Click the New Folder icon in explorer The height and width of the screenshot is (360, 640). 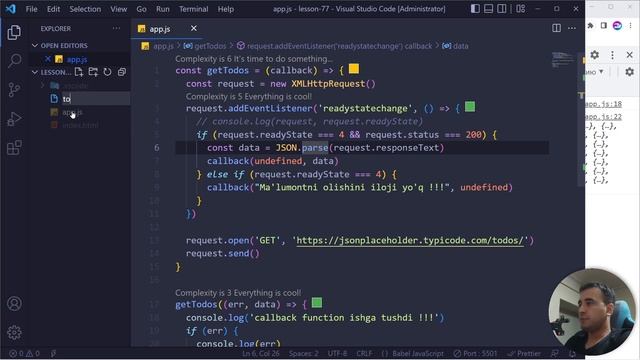pos(93,72)
